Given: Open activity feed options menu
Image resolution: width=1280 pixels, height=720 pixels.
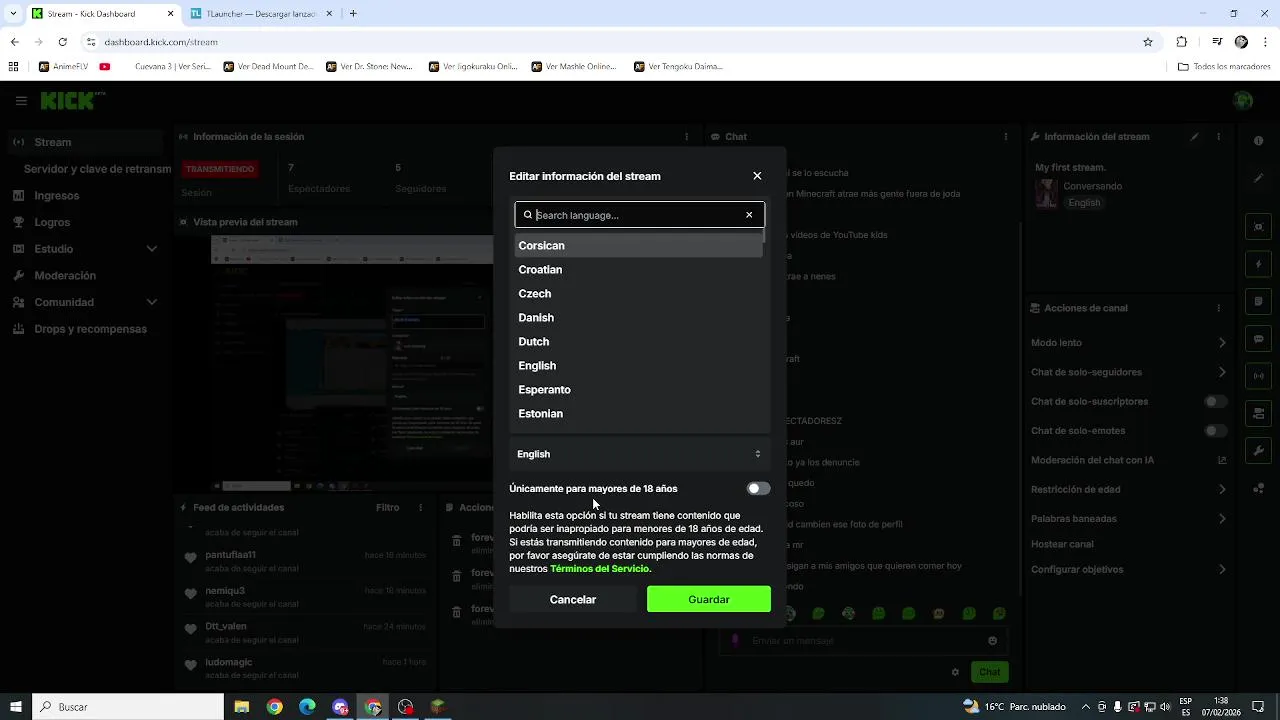Looking at the screenshot, I should click(421, 508).
